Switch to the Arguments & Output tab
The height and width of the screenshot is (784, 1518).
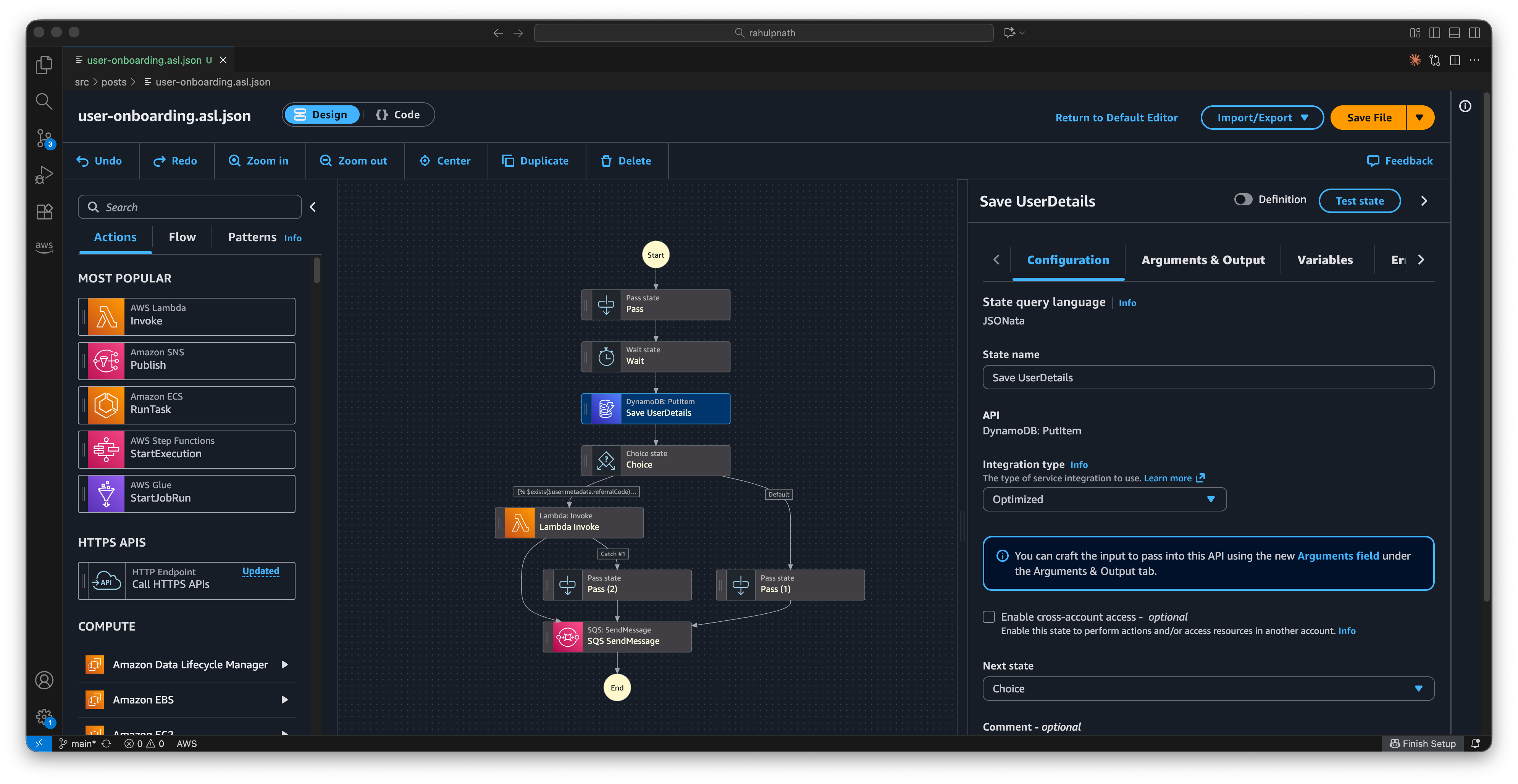(x=1203, y=260)
